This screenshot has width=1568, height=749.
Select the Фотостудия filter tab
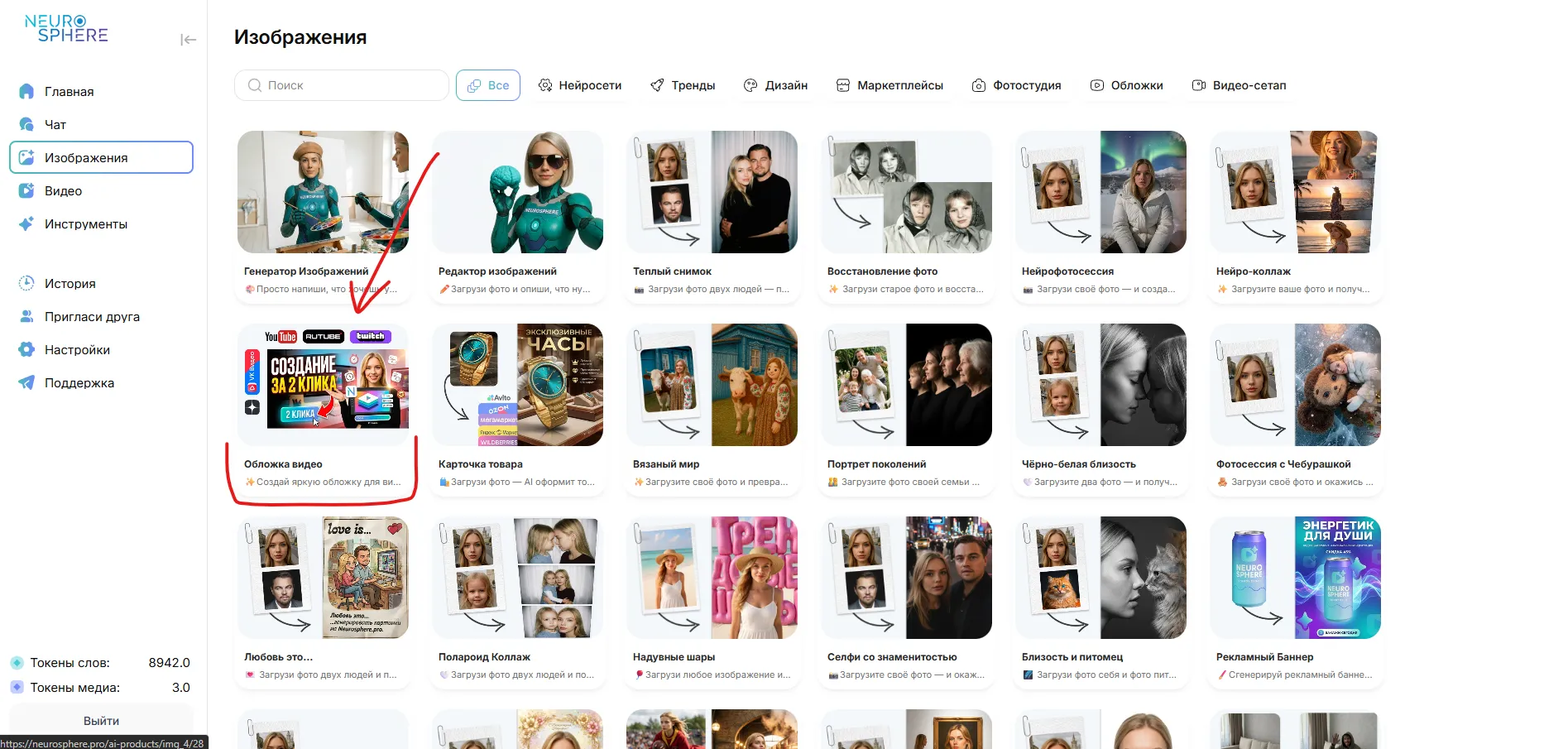pyautogui.click(x=1016, y=85)
